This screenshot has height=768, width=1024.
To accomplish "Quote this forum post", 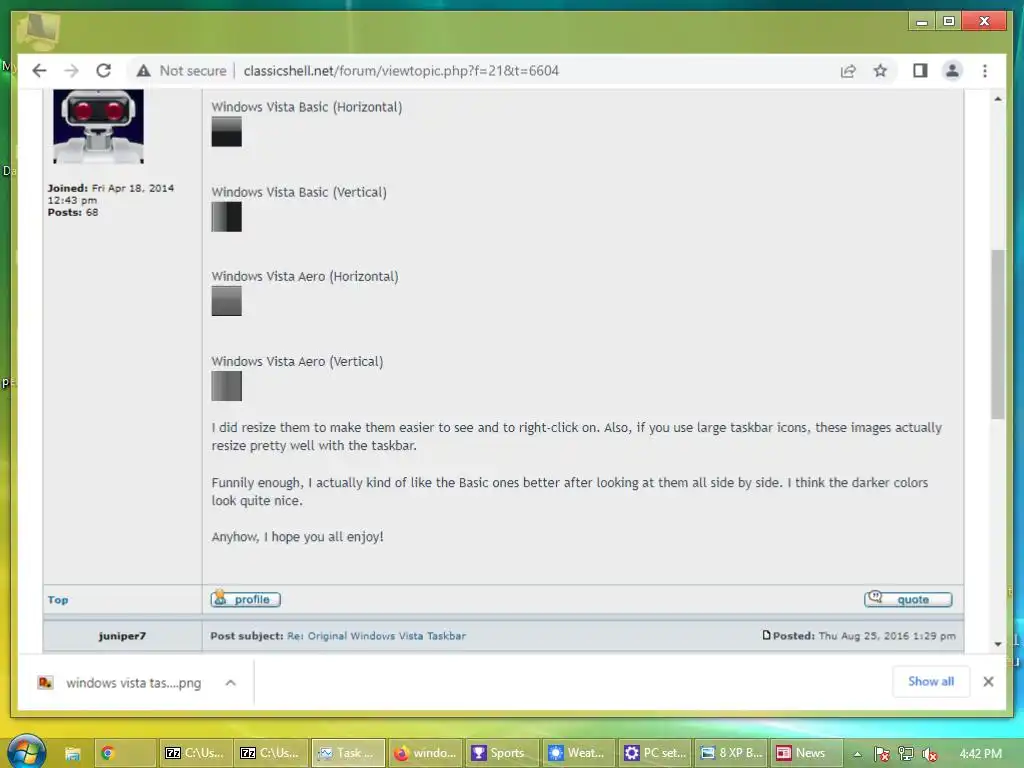I will coord(908,599).
